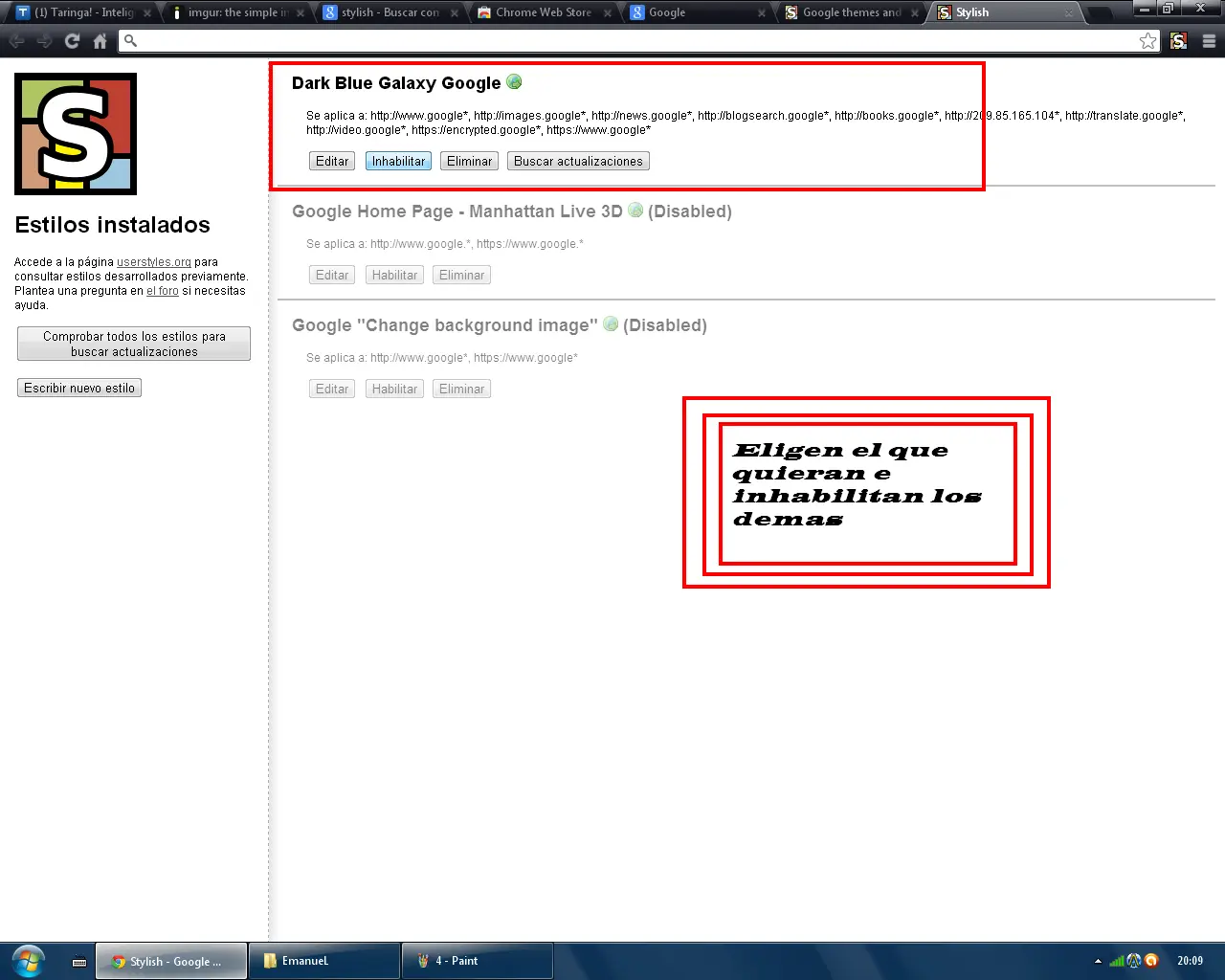This screenshot has width=1225, height=980.
Task: Close the Stylish tab
Action: click(x=1069, y=13)
